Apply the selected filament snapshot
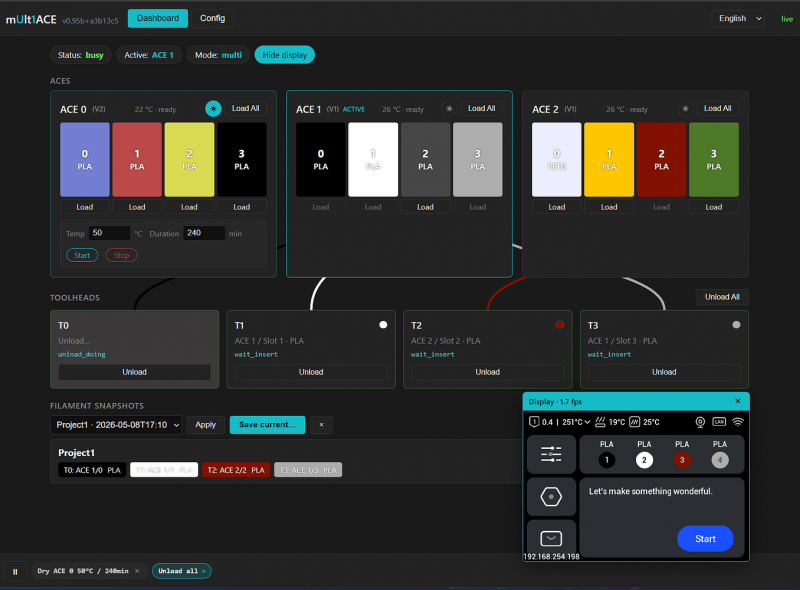Image resolution: width=800 pixels, height=590 pixels. point(205,425)
